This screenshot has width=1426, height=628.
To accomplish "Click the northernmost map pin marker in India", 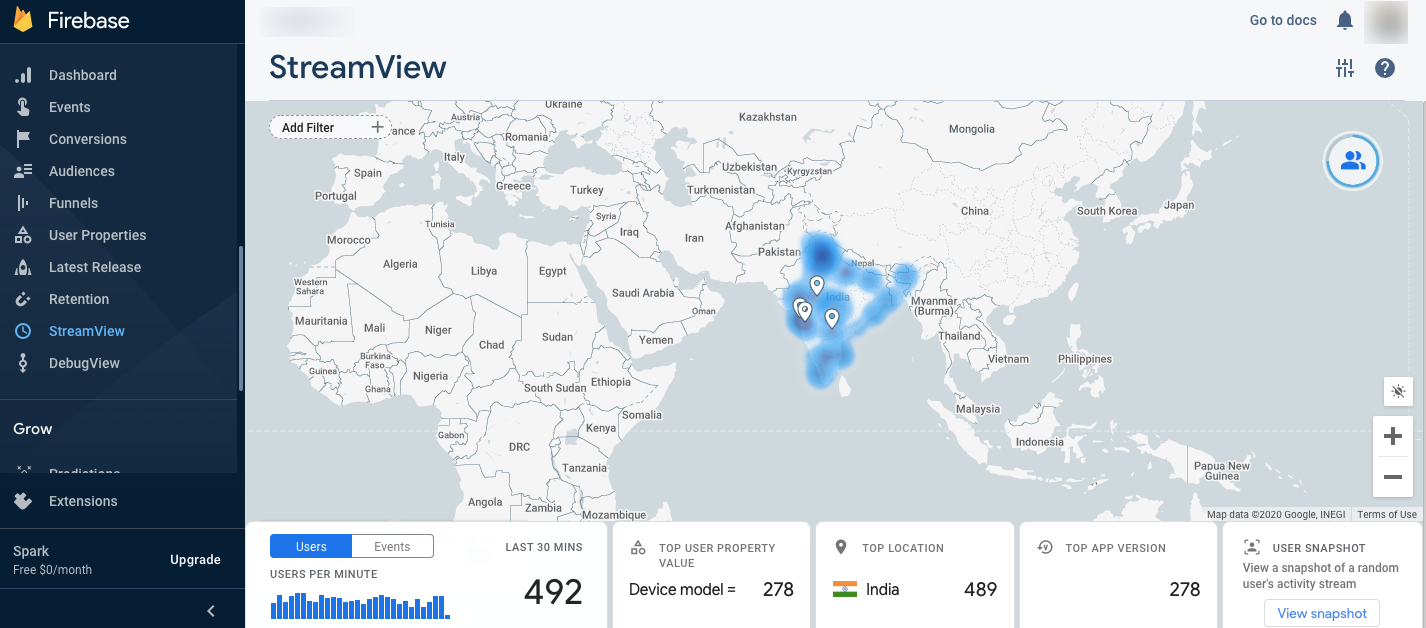I will coord(817,286).
